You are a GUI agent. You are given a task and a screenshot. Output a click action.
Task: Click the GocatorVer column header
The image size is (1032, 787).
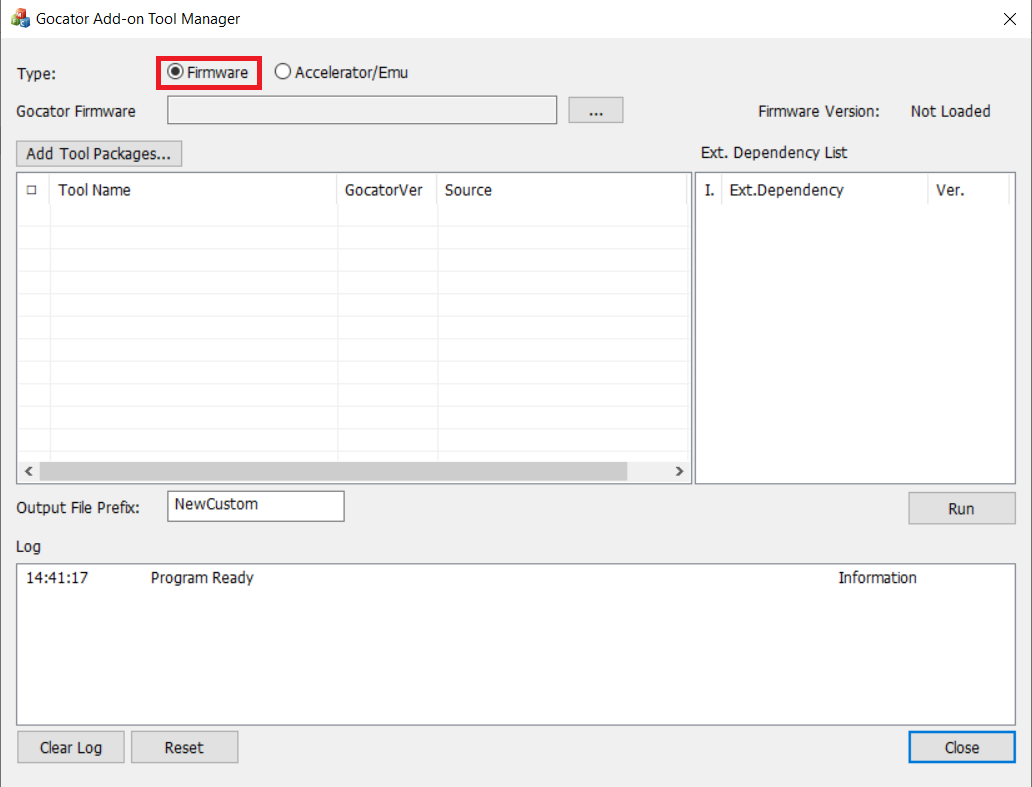coord(387,190)
